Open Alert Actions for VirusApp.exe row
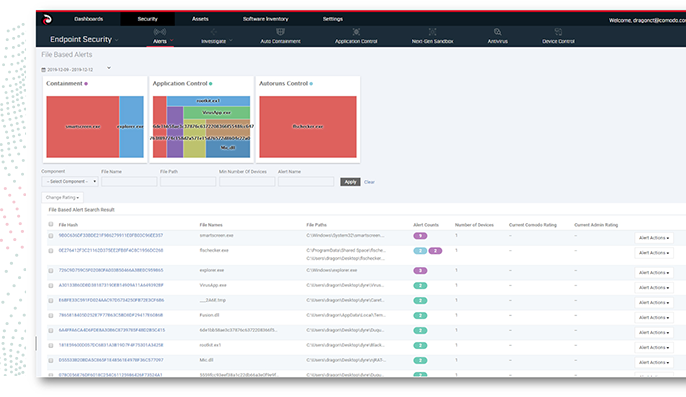This screenshot has width=686, height=397. pos(654,288)
